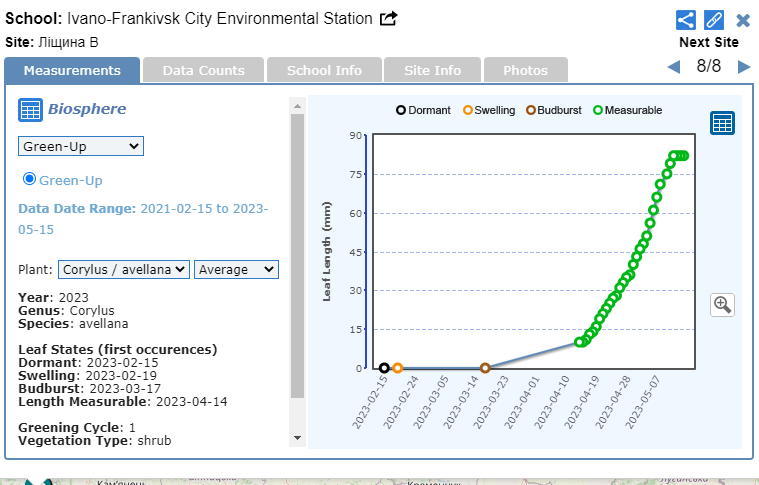Image resolution: width=759 pixels, height=485 pixels.
Task: Switch to Data Counts tab
Action: [x=203, y=70]
